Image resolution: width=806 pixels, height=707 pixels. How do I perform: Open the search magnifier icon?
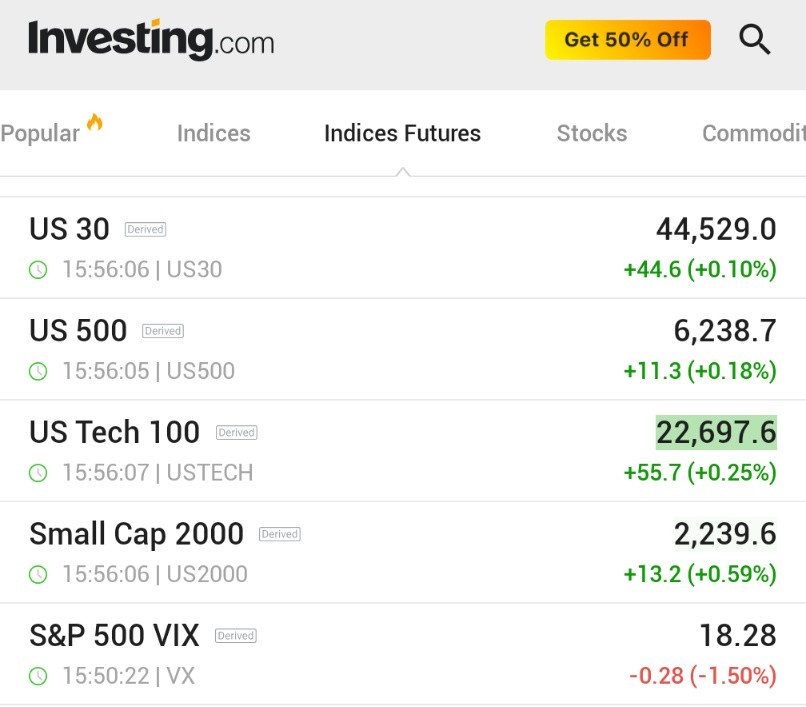[x=754, y=40]
